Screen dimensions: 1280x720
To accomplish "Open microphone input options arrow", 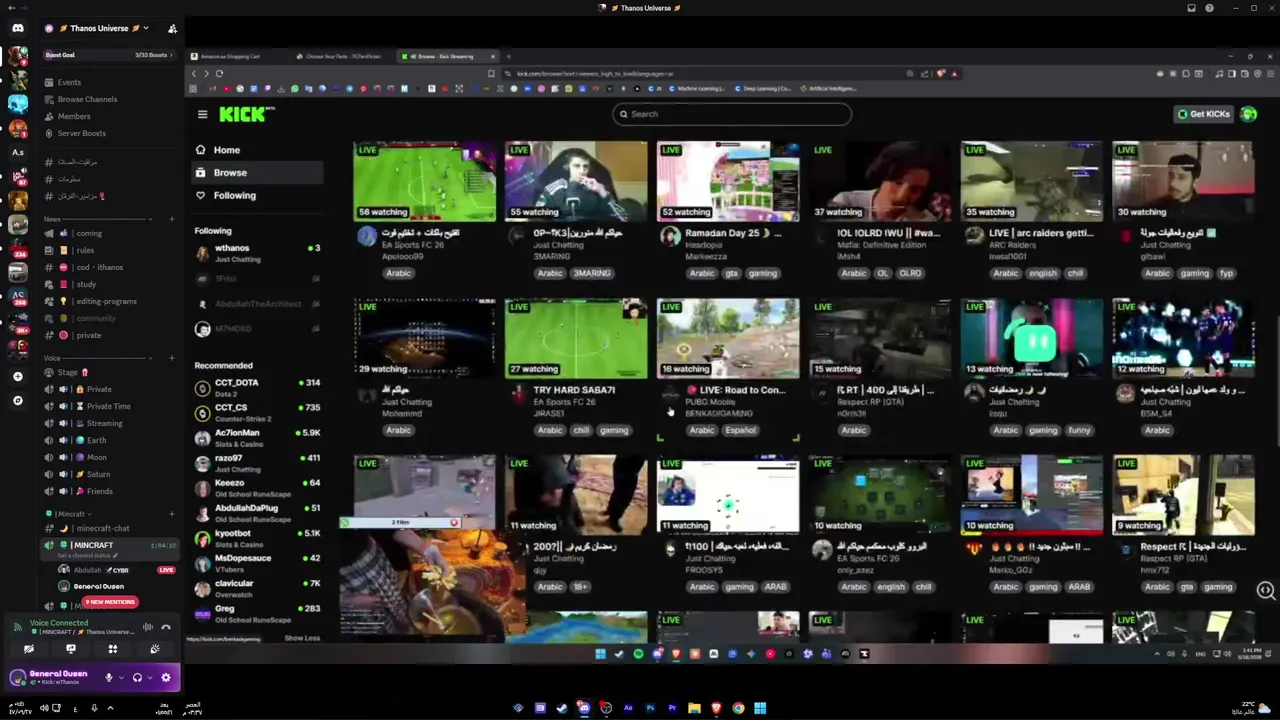I will click(121, 677).
